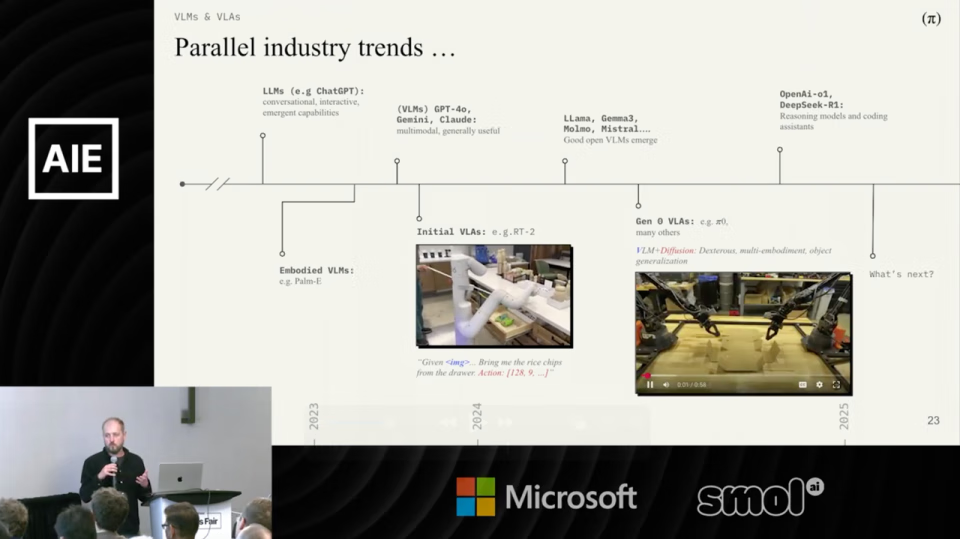Image resolution: width=960 pixels, height=539 pixels.
Task: Click the "Gen 0 VLAs:" label
Action: click(665, 221)
